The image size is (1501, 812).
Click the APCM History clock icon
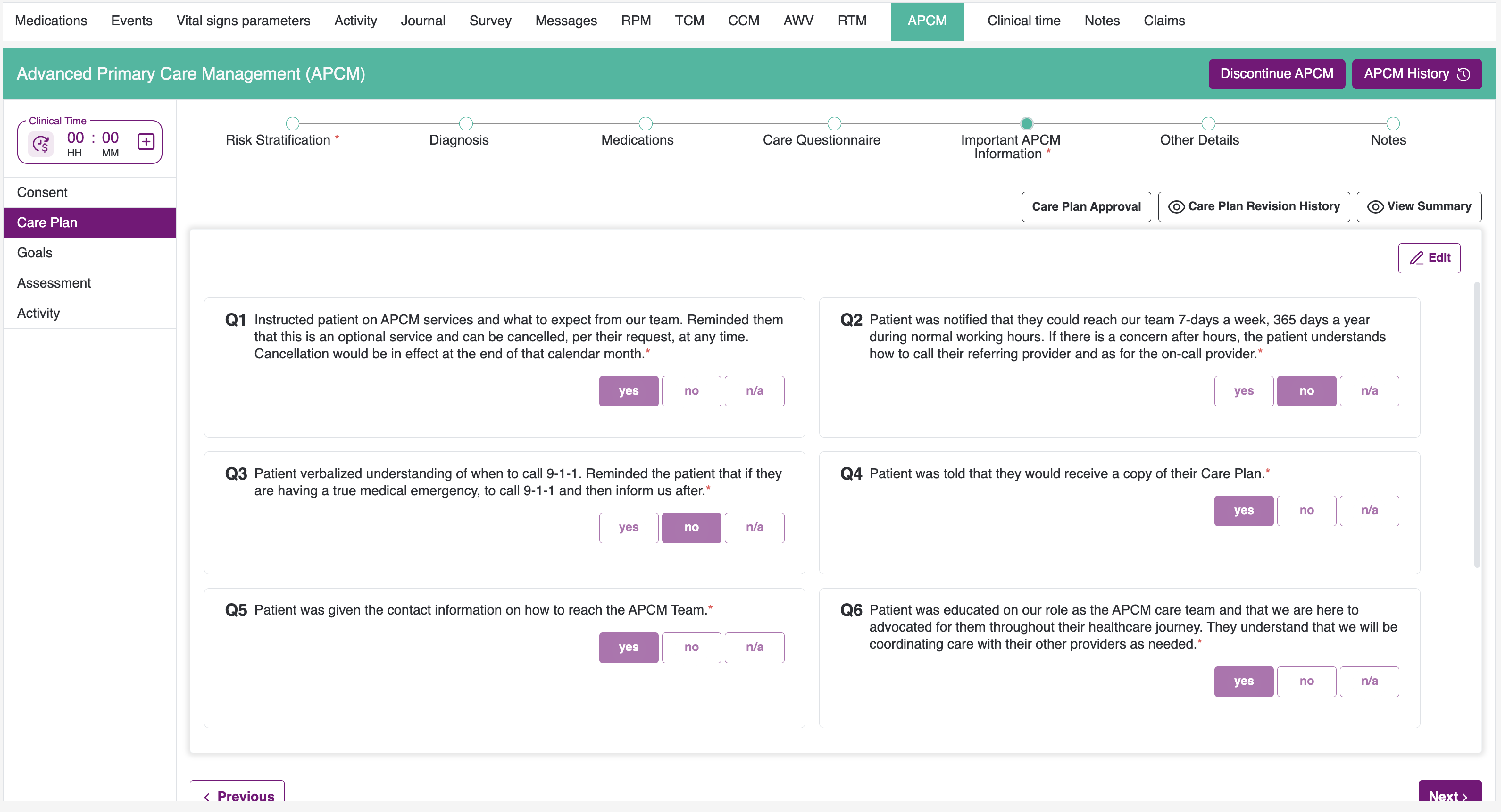coord(1463,74)
